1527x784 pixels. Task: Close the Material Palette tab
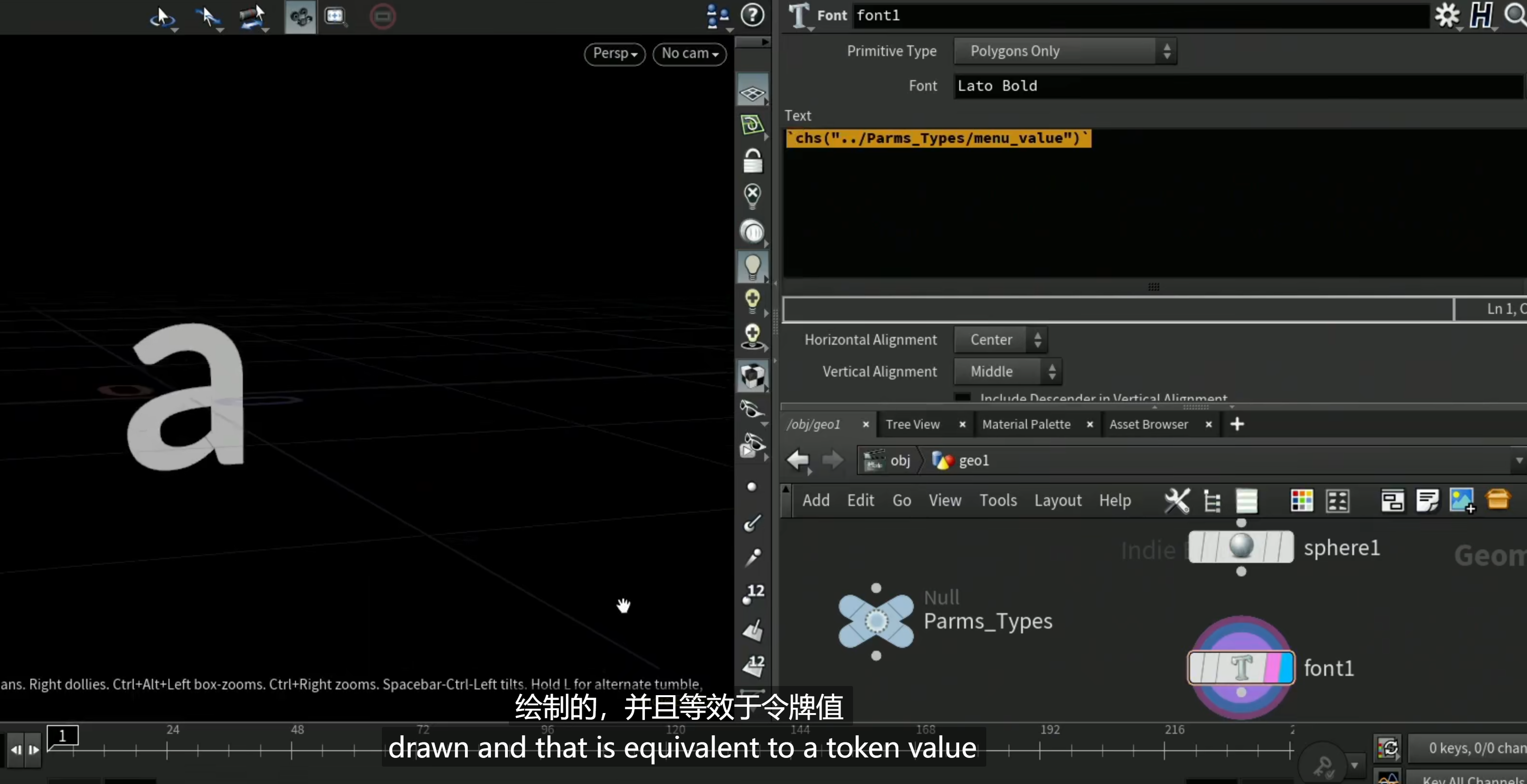click(1090, 424)
